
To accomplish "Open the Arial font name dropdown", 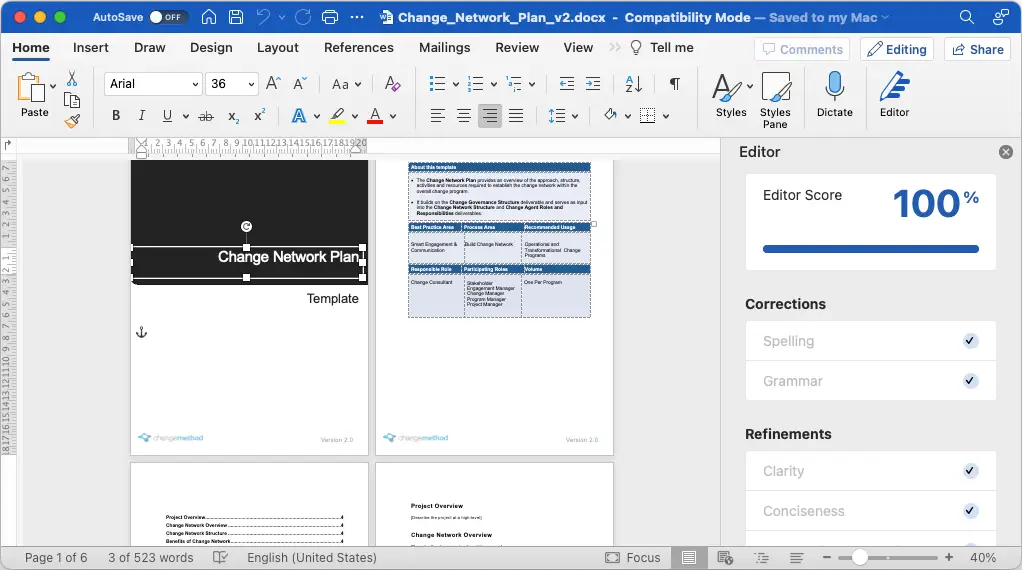I will 153,84.
